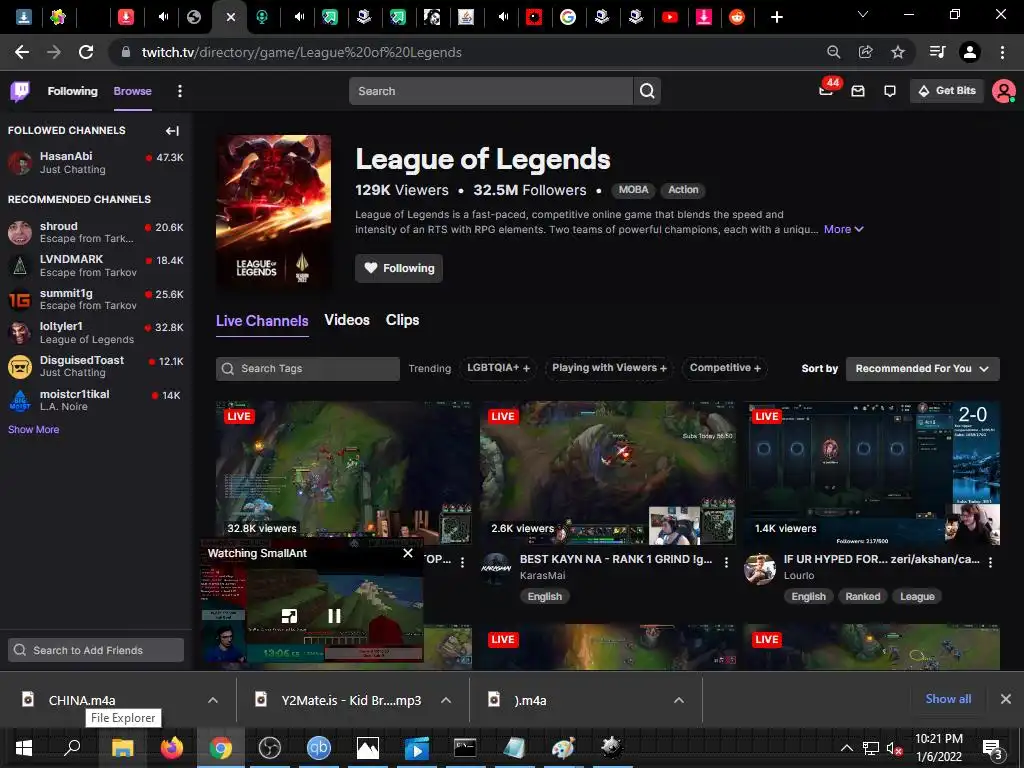Viewport: 1024px width, 768px height.
Task: Click the Search Tags field
Action: [308, 369]
